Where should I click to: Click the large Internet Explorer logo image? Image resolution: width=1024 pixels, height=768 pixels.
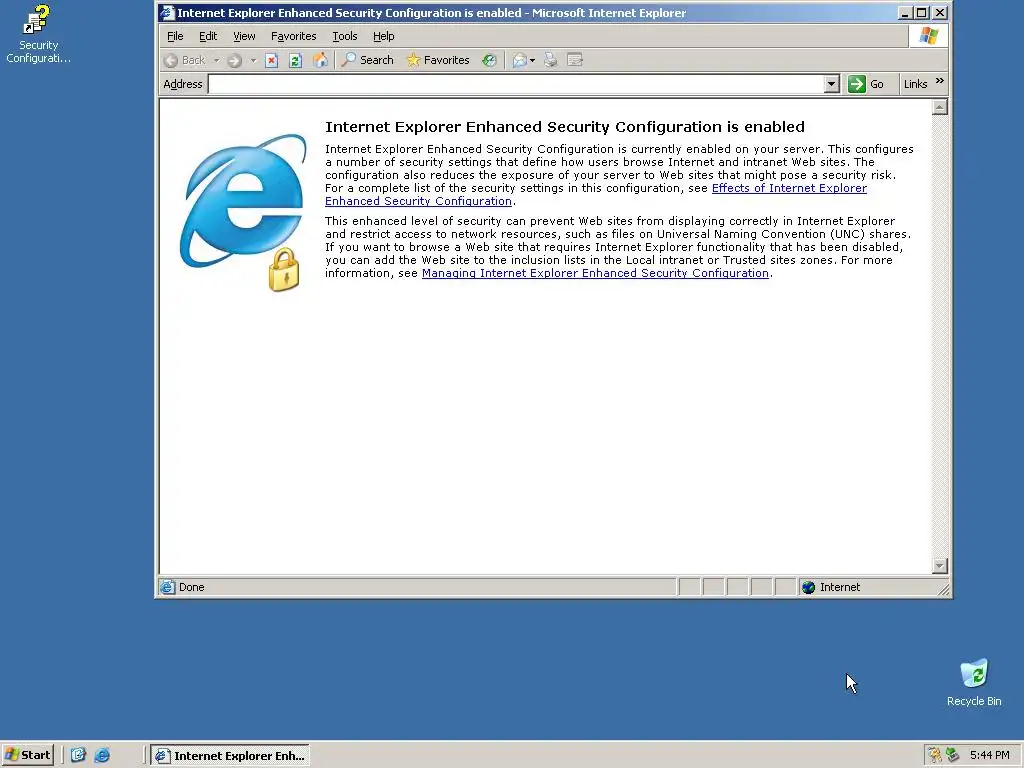(242, 212)
